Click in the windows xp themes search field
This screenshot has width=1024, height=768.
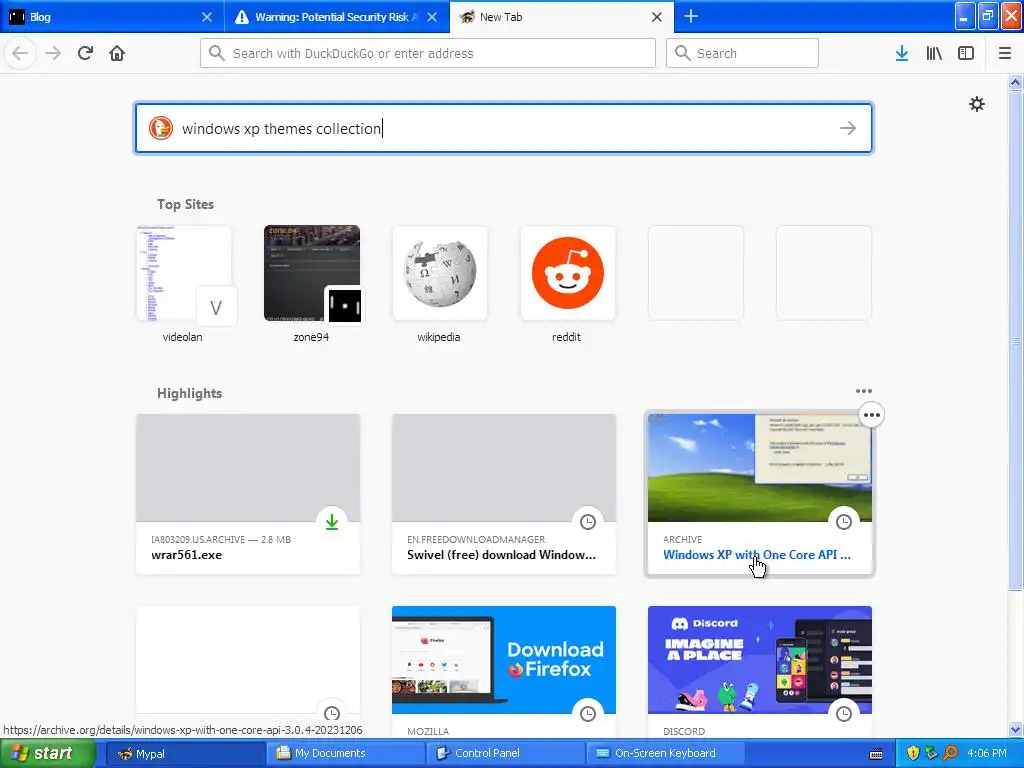click(503, 128)
